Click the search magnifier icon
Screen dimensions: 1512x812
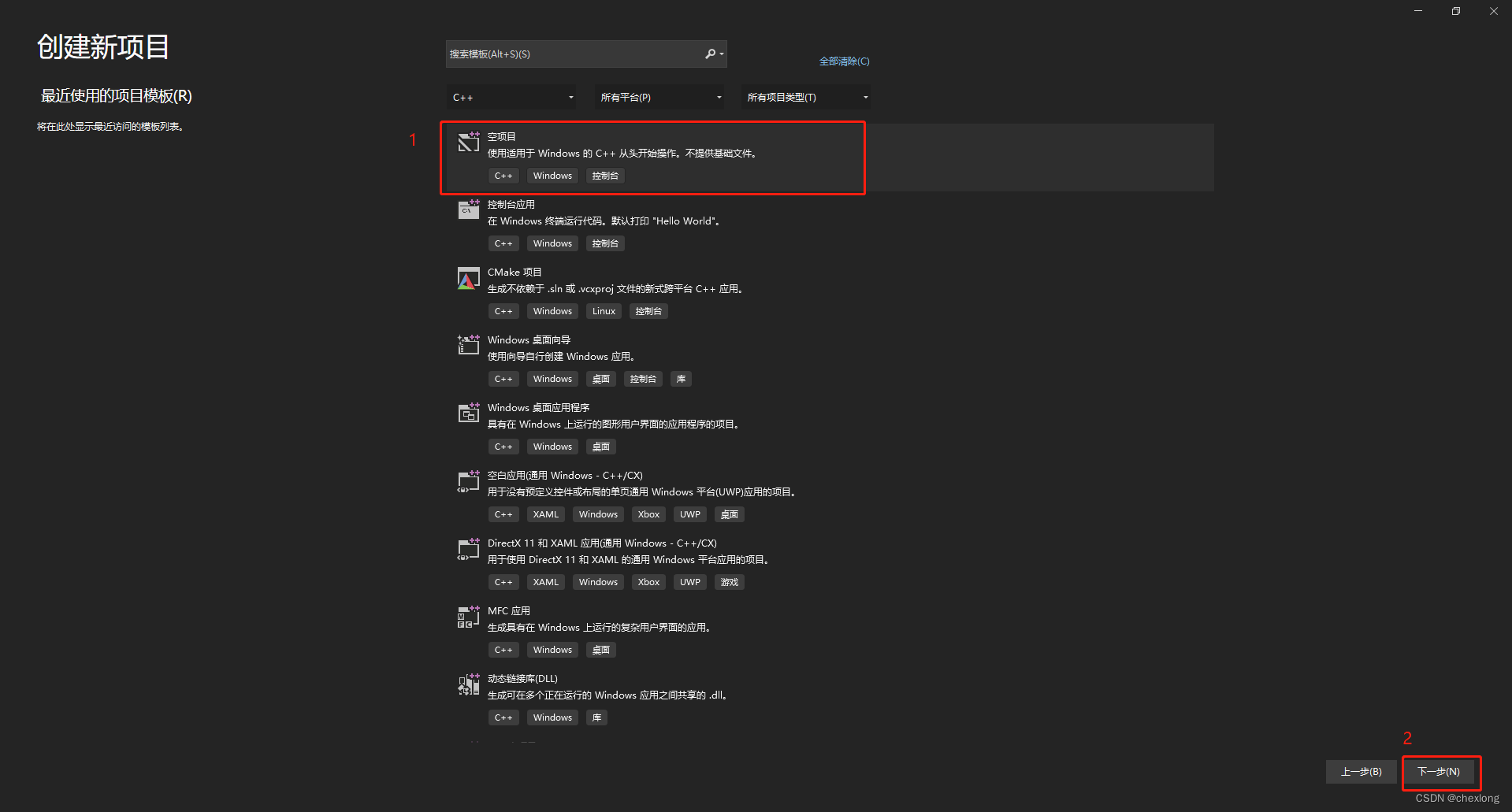point(710,54)
